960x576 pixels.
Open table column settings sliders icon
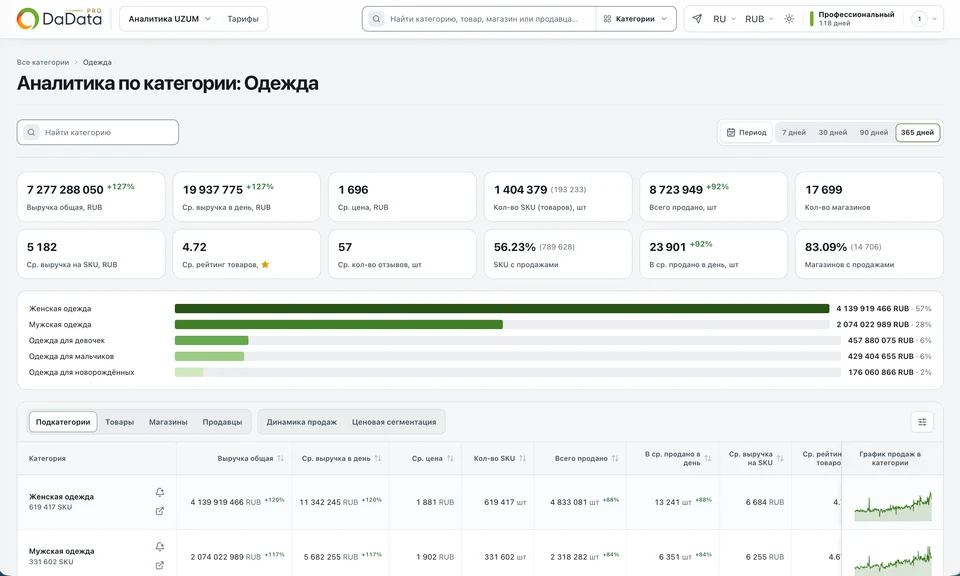(x=922, y=422)
